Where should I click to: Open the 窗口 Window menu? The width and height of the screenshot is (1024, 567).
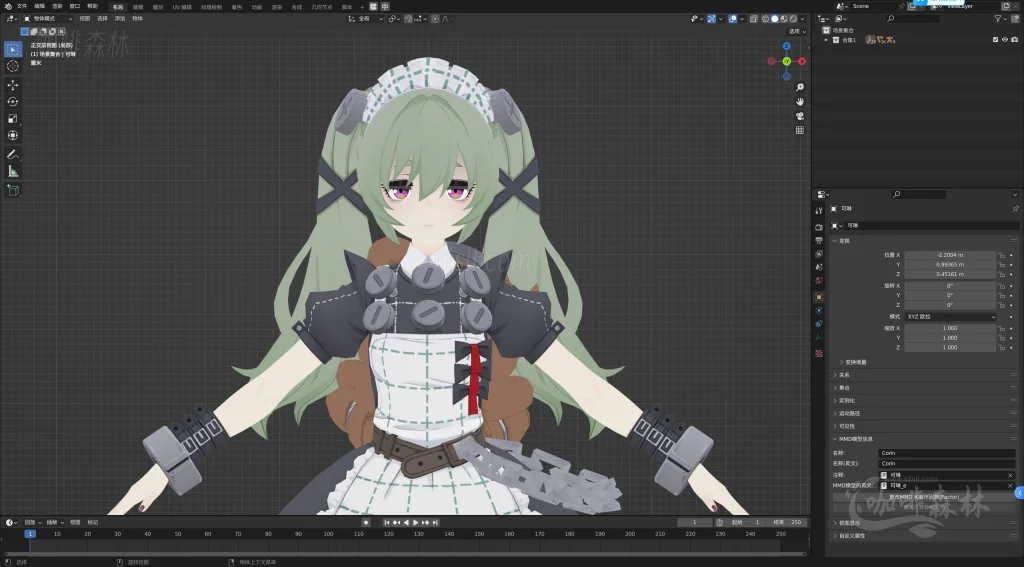74,7
